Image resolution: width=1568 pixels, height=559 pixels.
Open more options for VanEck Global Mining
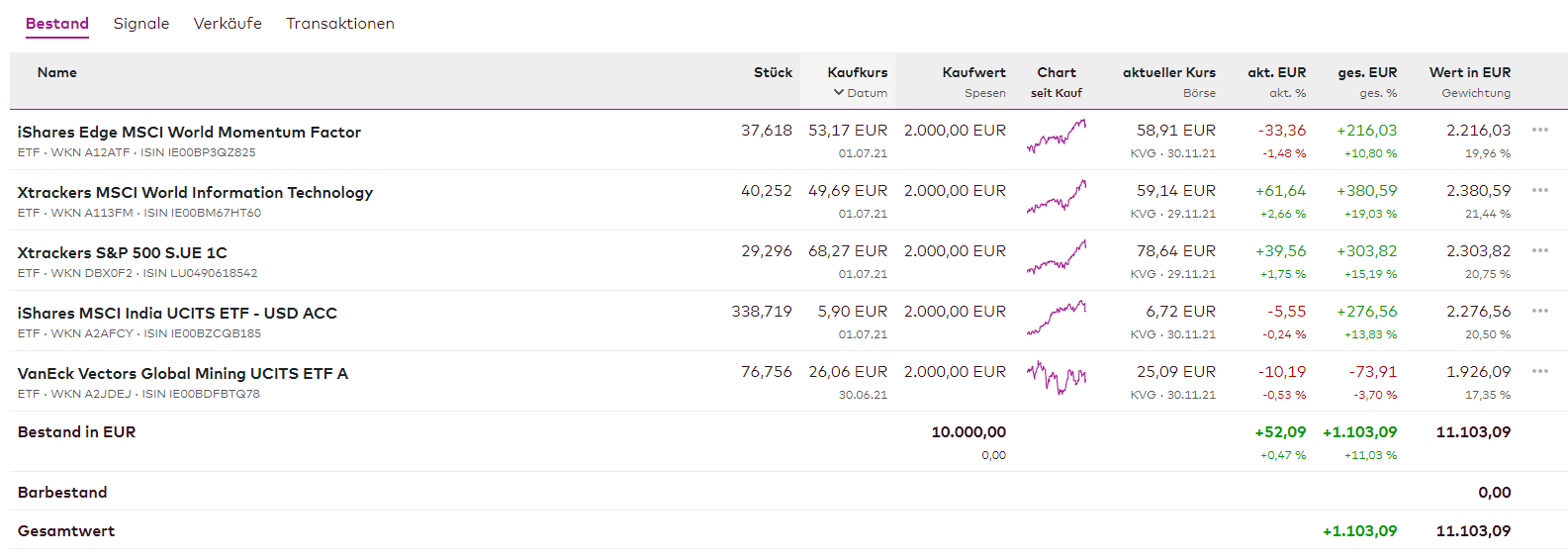(1539, 371)
